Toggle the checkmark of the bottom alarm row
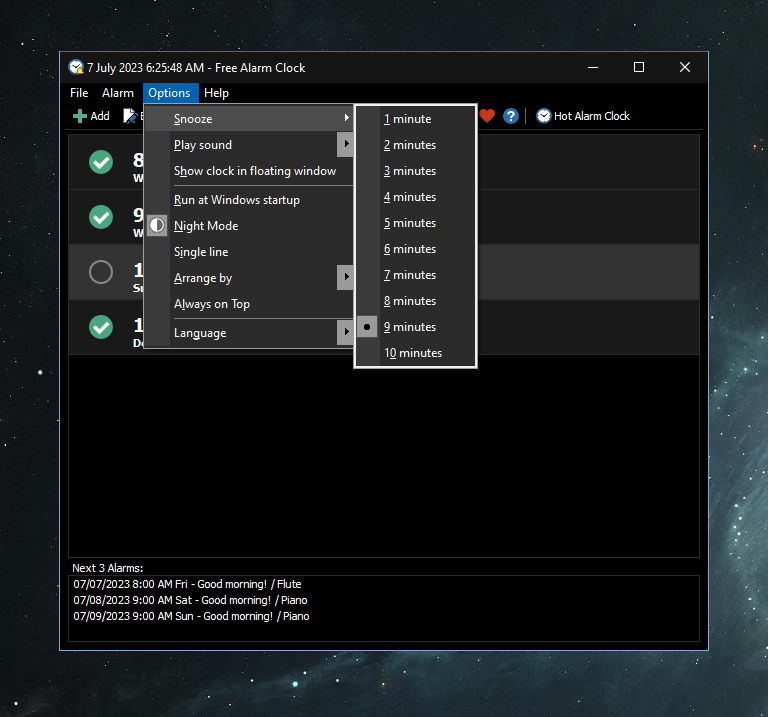 101,327
